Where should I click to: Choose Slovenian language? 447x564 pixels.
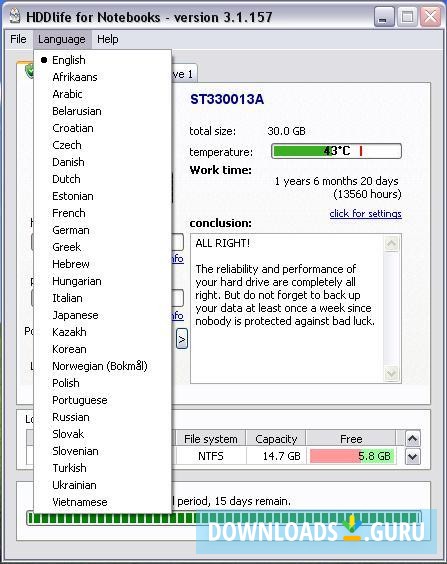[102, 451]
